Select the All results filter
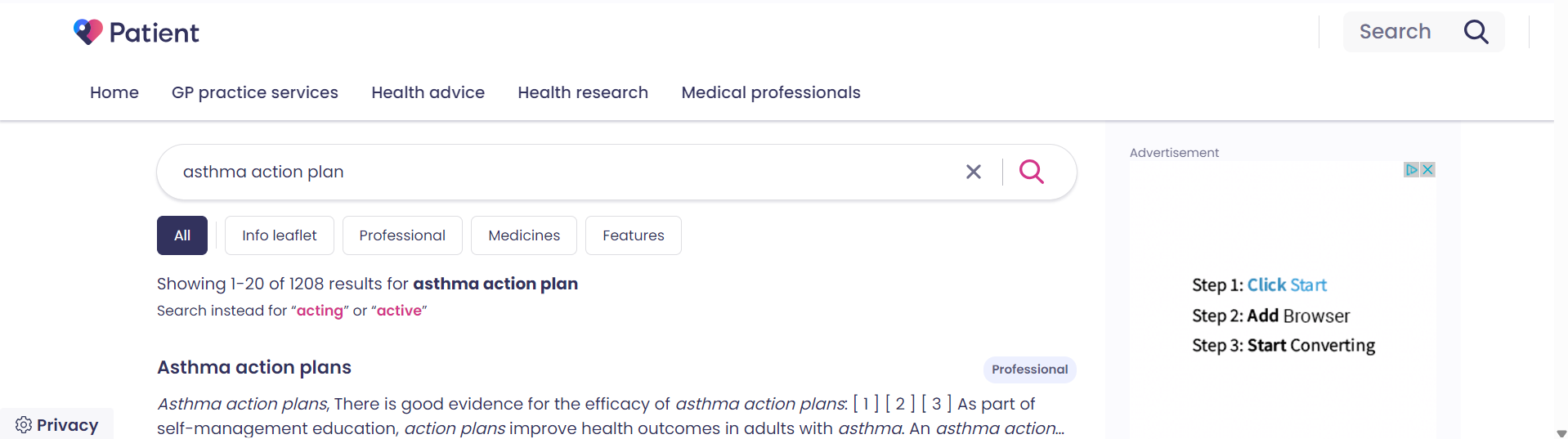1568x439 pixels. coord(182,235)
